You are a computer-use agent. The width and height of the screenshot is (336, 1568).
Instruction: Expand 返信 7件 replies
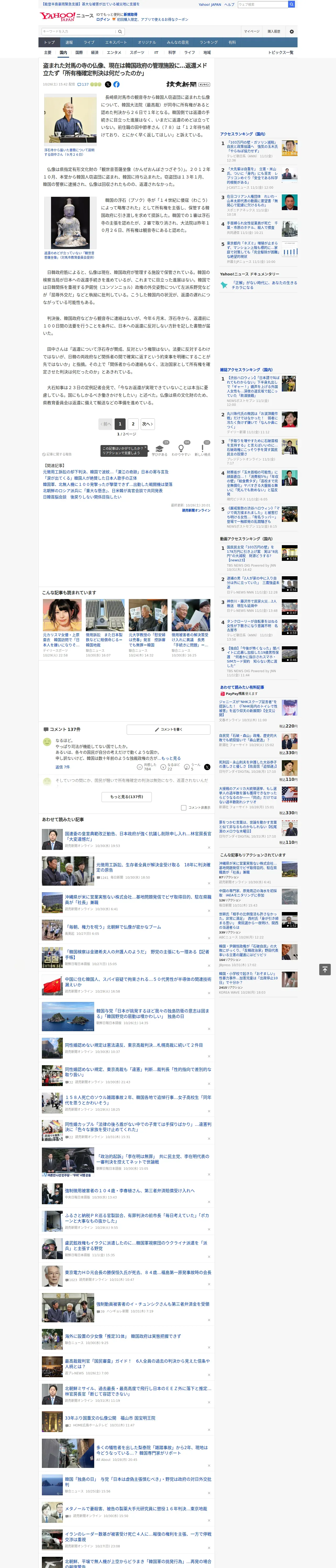(x=62, y=767)
